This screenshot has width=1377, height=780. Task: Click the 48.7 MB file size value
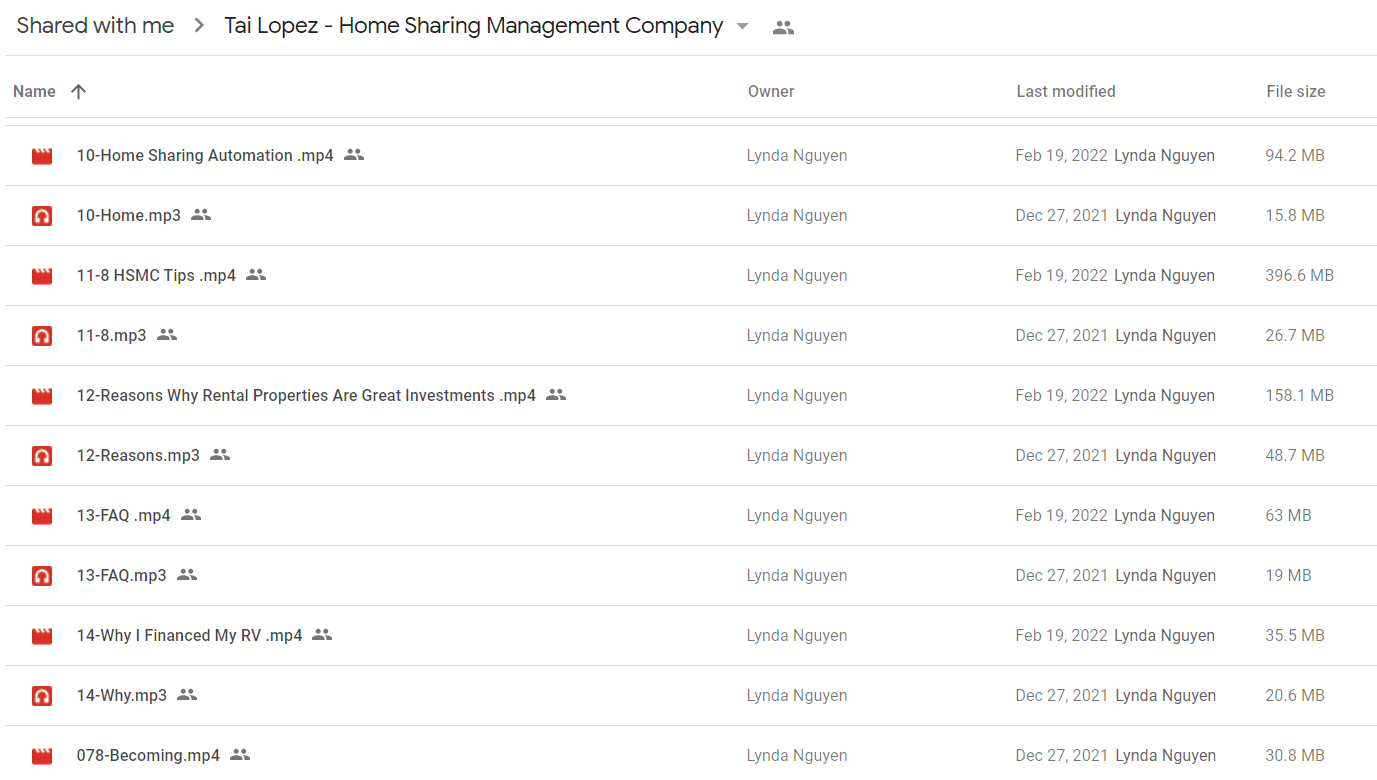pos(1295,455)
